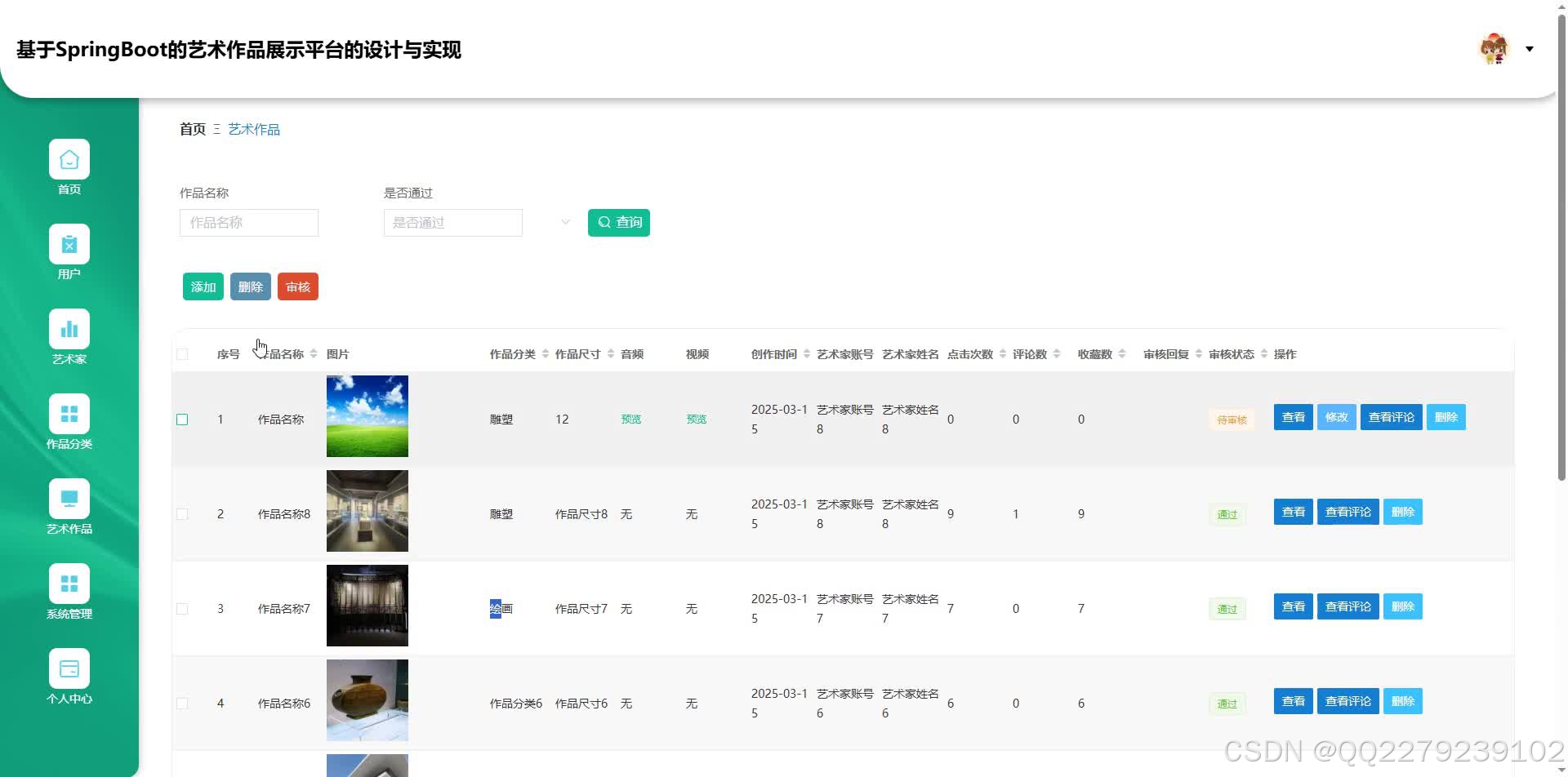Open the 用户 section via sidebar icon
The width and height of the screenshot is (1568, 777).
[69, 244]
